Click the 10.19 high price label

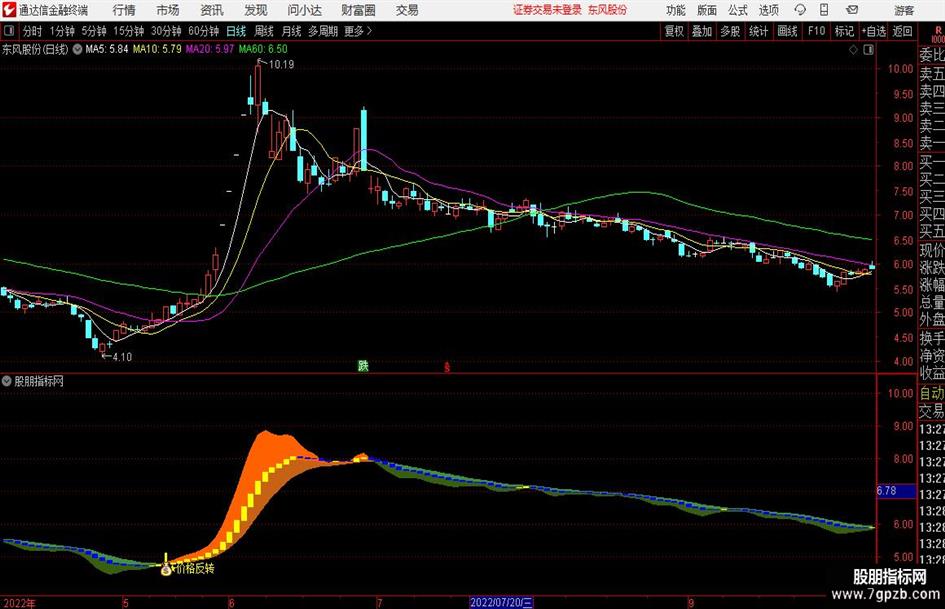tap(281, 65)
